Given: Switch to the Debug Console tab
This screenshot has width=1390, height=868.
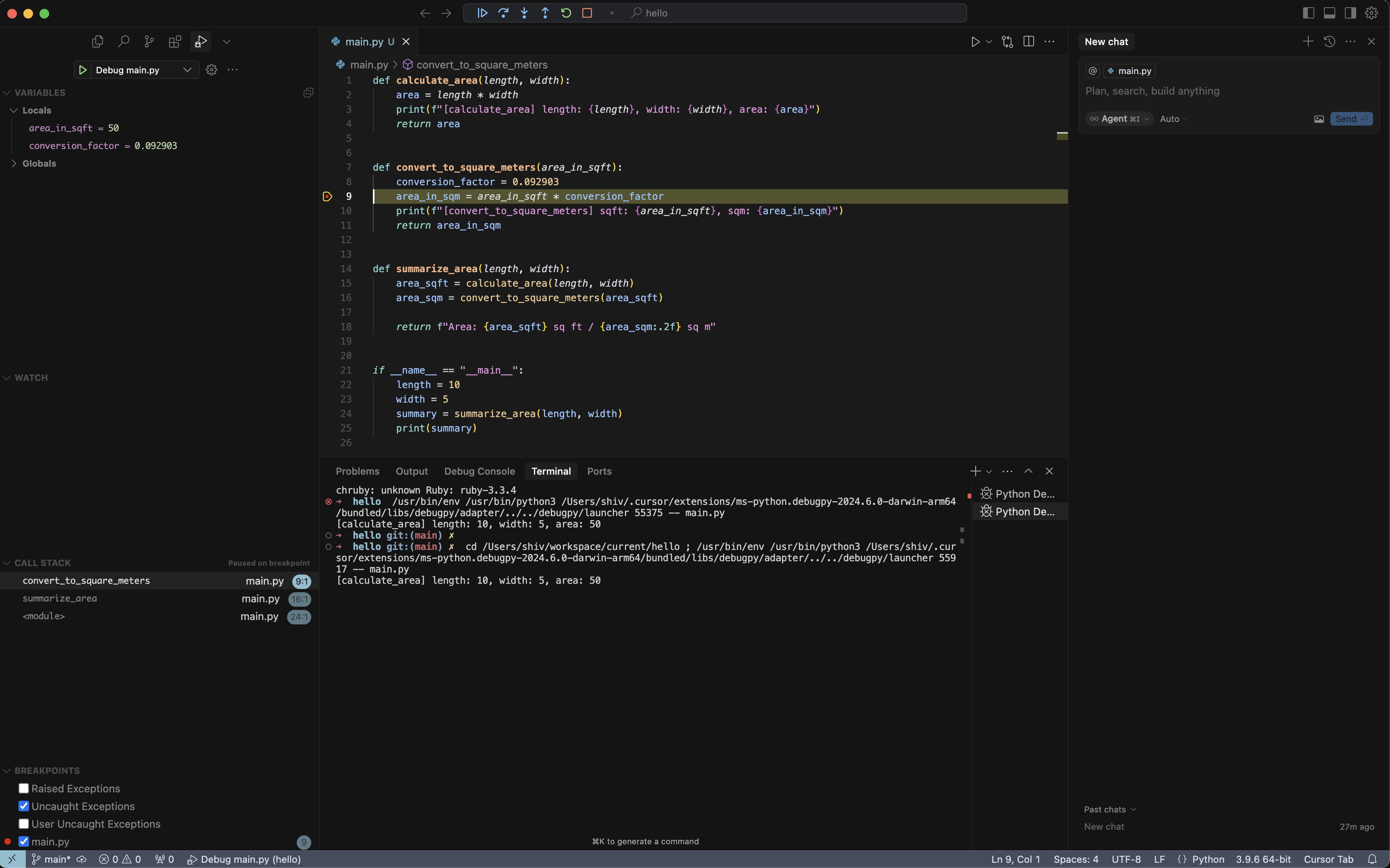Looking at the screenshot, I should (x=480, y=471).
